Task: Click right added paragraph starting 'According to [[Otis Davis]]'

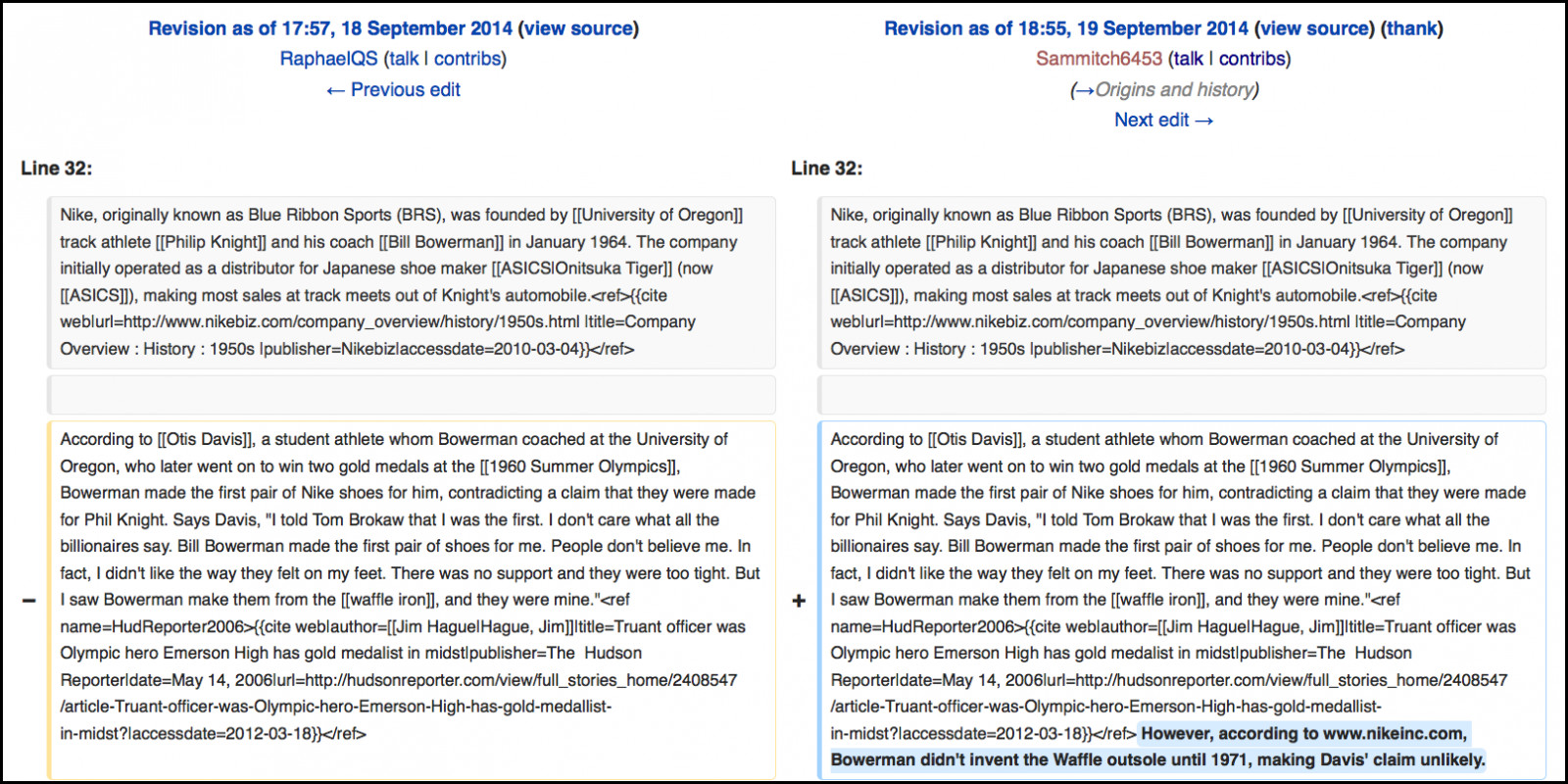Action: (1182, 600)
